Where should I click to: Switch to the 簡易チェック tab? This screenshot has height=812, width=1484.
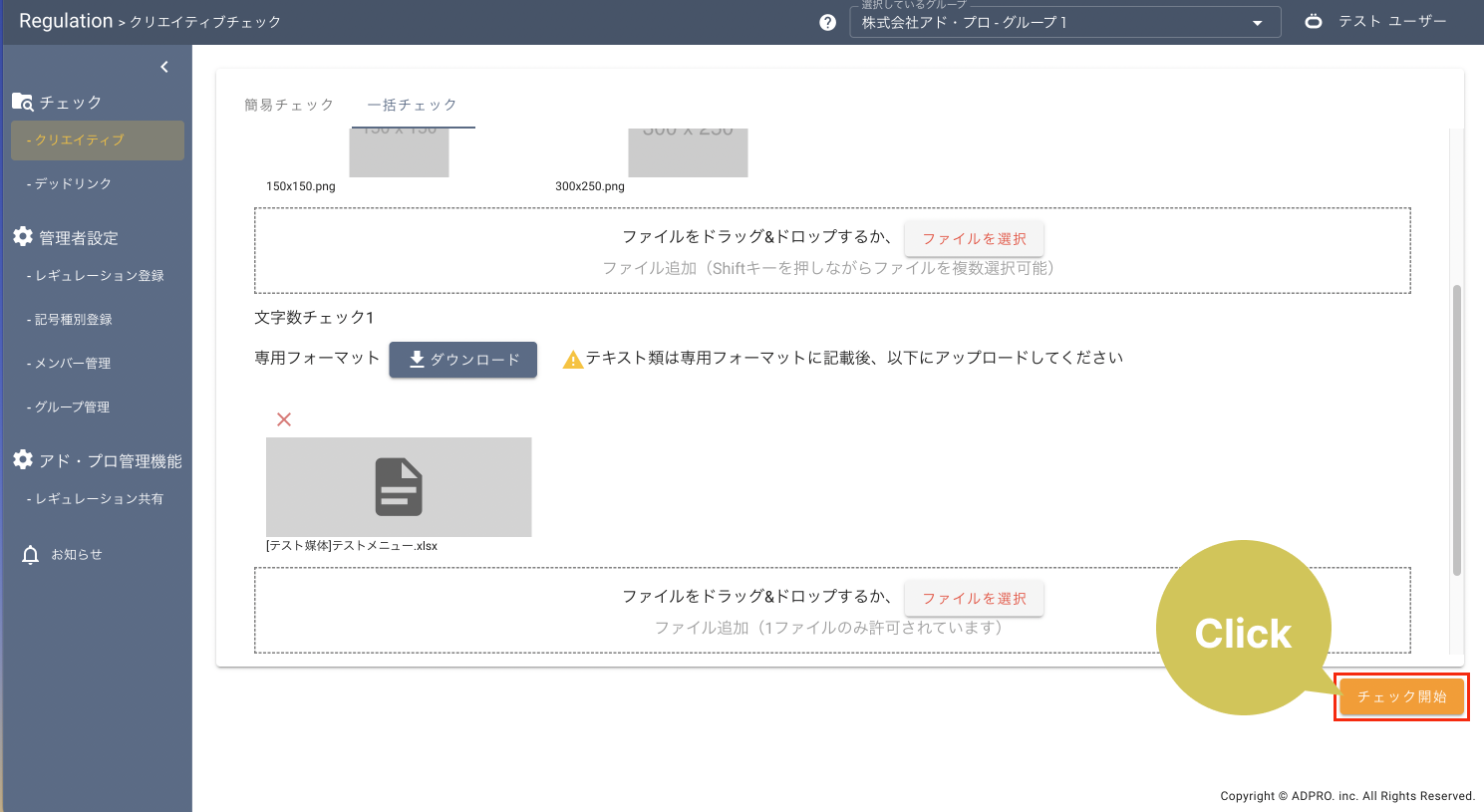[x=289, y=105]
